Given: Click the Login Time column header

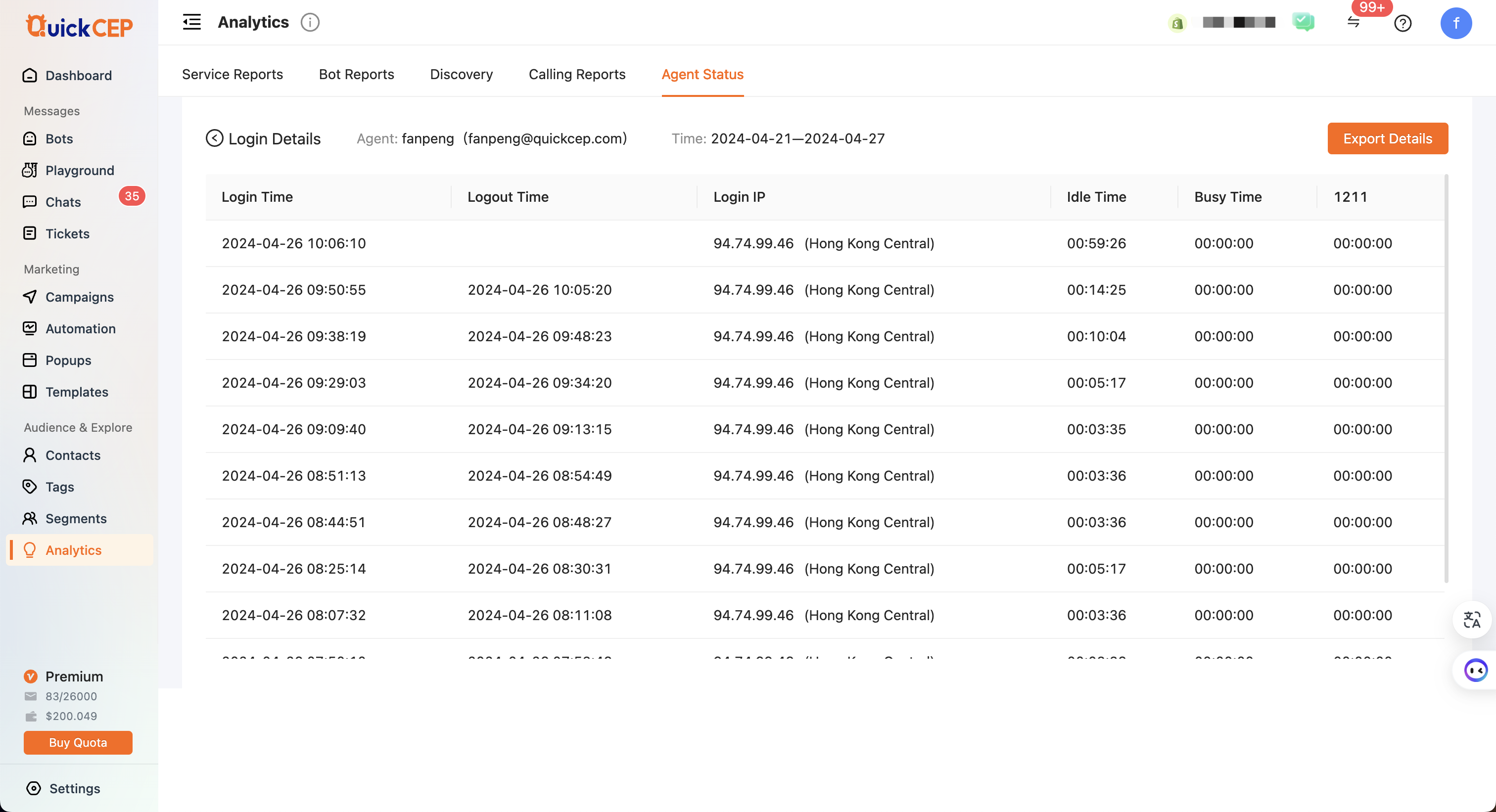Looking at the screenshot, I should [x=257, y=197].
